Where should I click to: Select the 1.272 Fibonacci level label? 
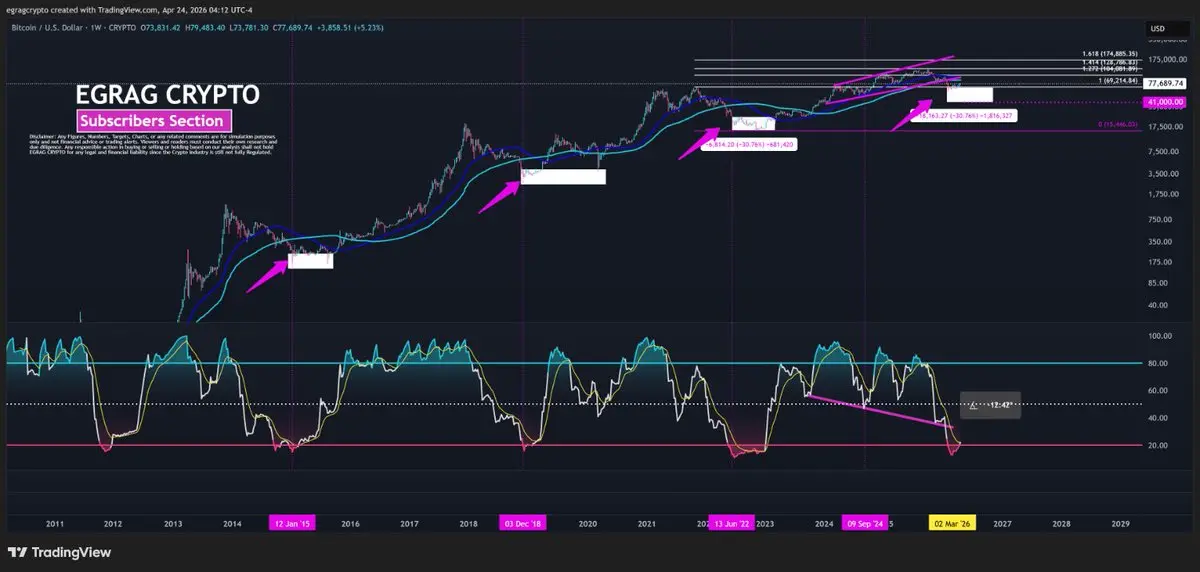coord(1111,68)
